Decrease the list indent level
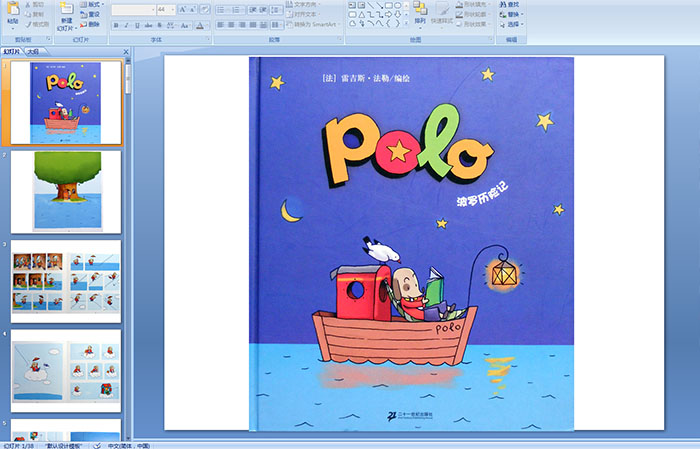This screenshot has width=700, height=449. tap(252, 9)
